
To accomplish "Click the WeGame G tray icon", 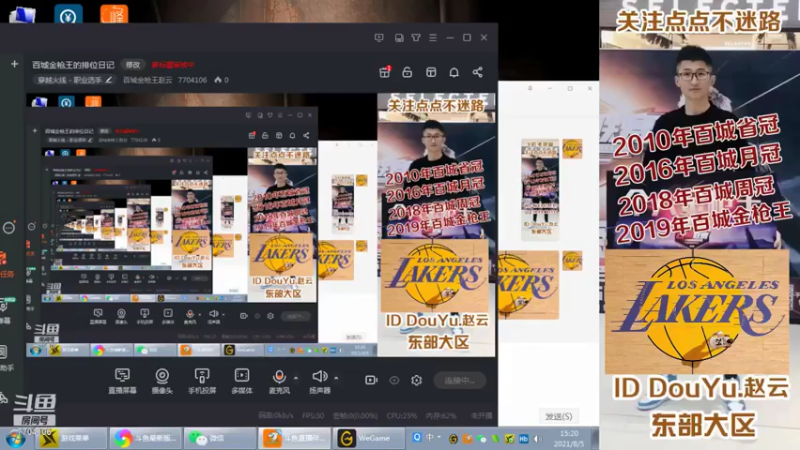I will 453,439.
